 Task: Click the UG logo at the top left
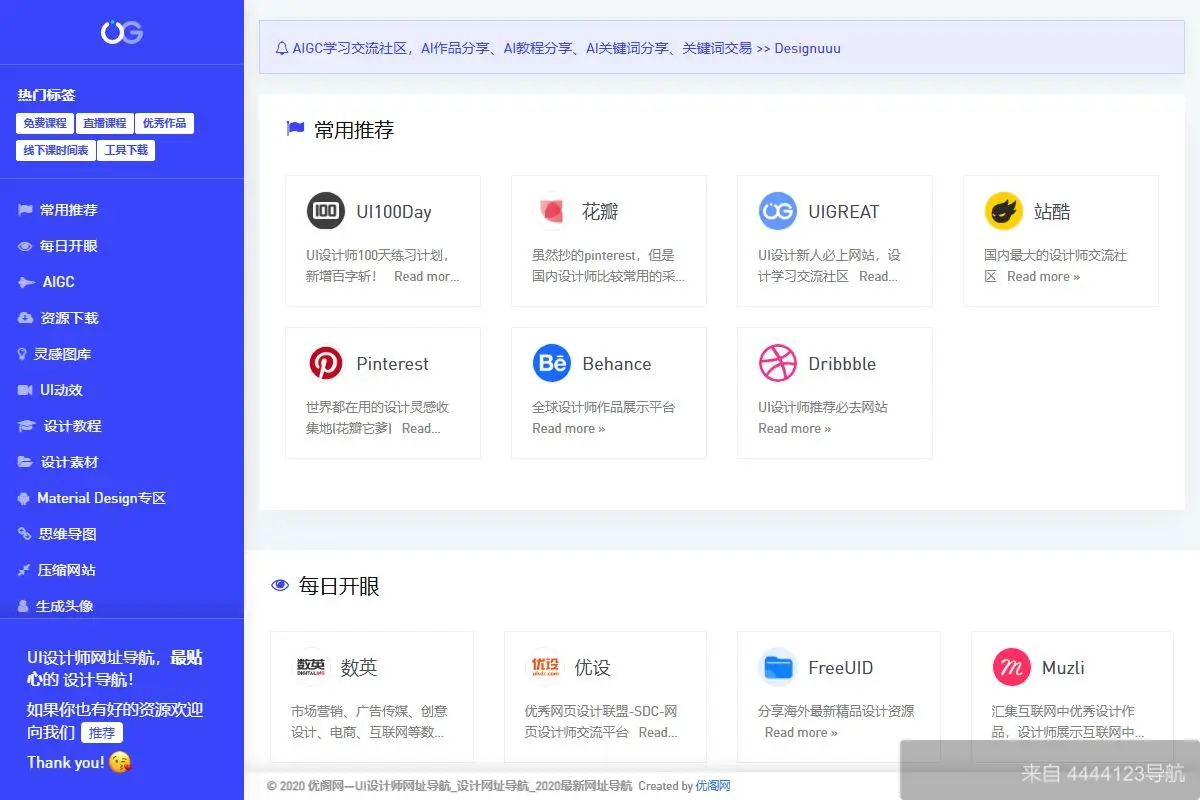click(x=121, y=33)
